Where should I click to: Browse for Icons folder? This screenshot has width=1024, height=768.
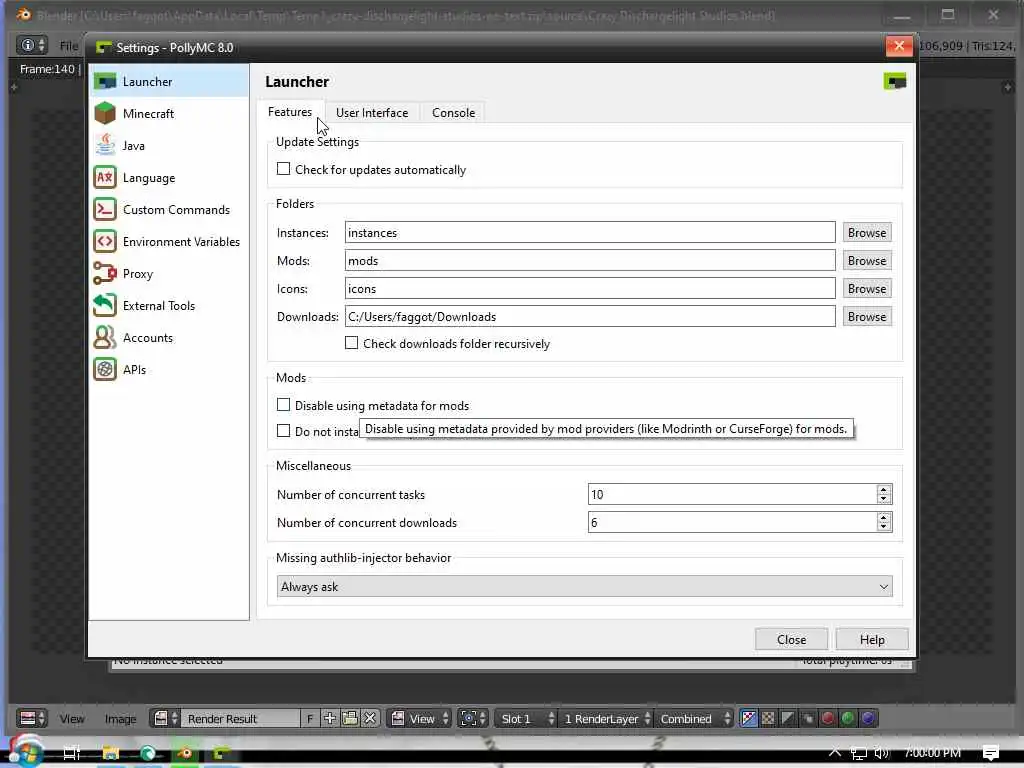click(867, 289)
